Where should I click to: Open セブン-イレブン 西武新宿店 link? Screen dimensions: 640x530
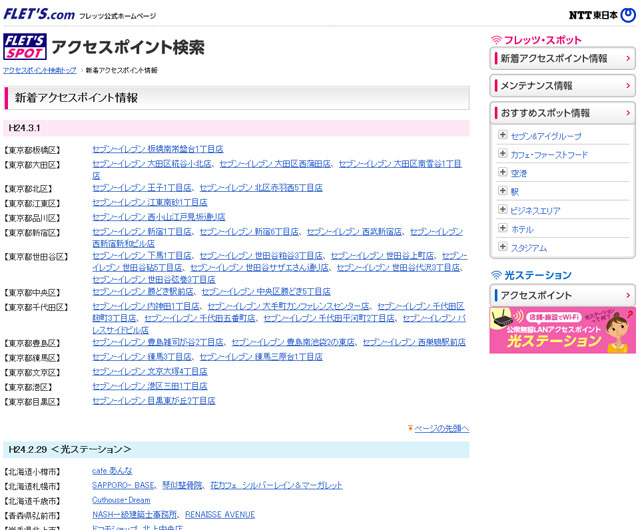(x=354, y=232)
